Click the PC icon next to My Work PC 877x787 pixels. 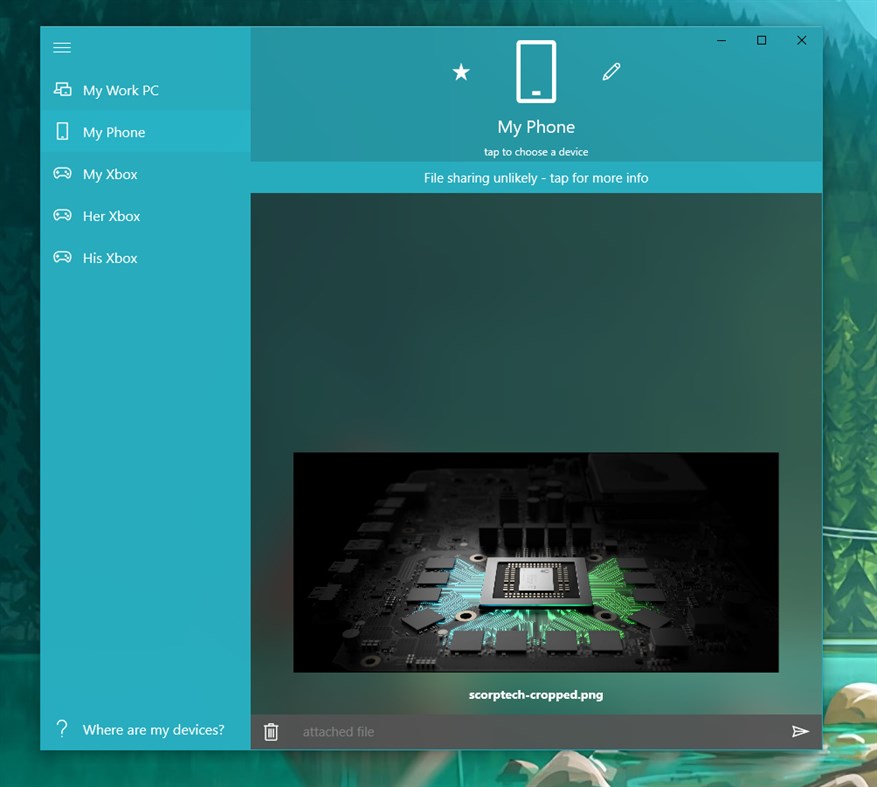click(x=62, y=89)
